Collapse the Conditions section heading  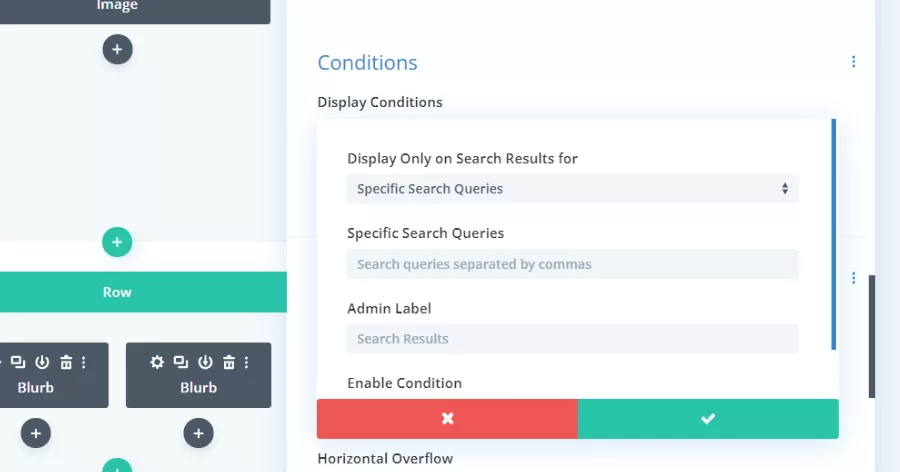coord(367,63)
